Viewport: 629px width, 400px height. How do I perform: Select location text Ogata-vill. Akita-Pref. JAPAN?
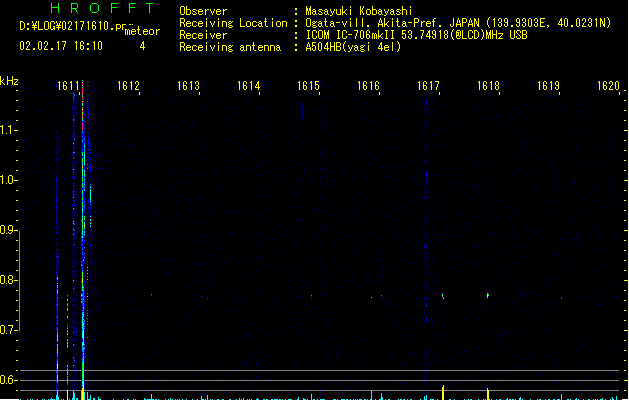[392, 23]
